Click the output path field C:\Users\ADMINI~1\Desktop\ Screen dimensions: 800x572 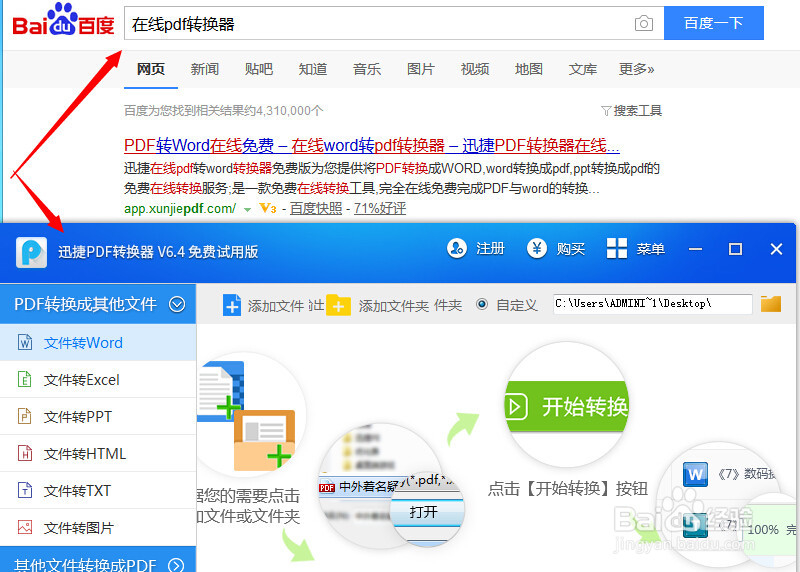coord(653,304)
